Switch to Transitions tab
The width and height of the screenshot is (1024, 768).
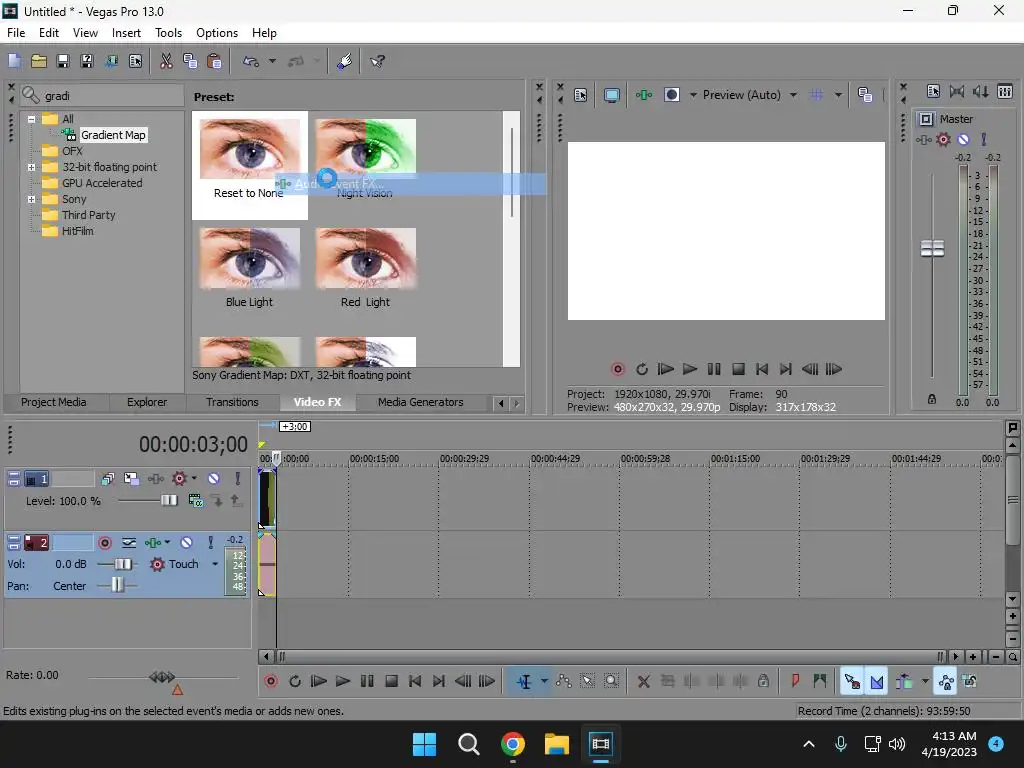232,402
